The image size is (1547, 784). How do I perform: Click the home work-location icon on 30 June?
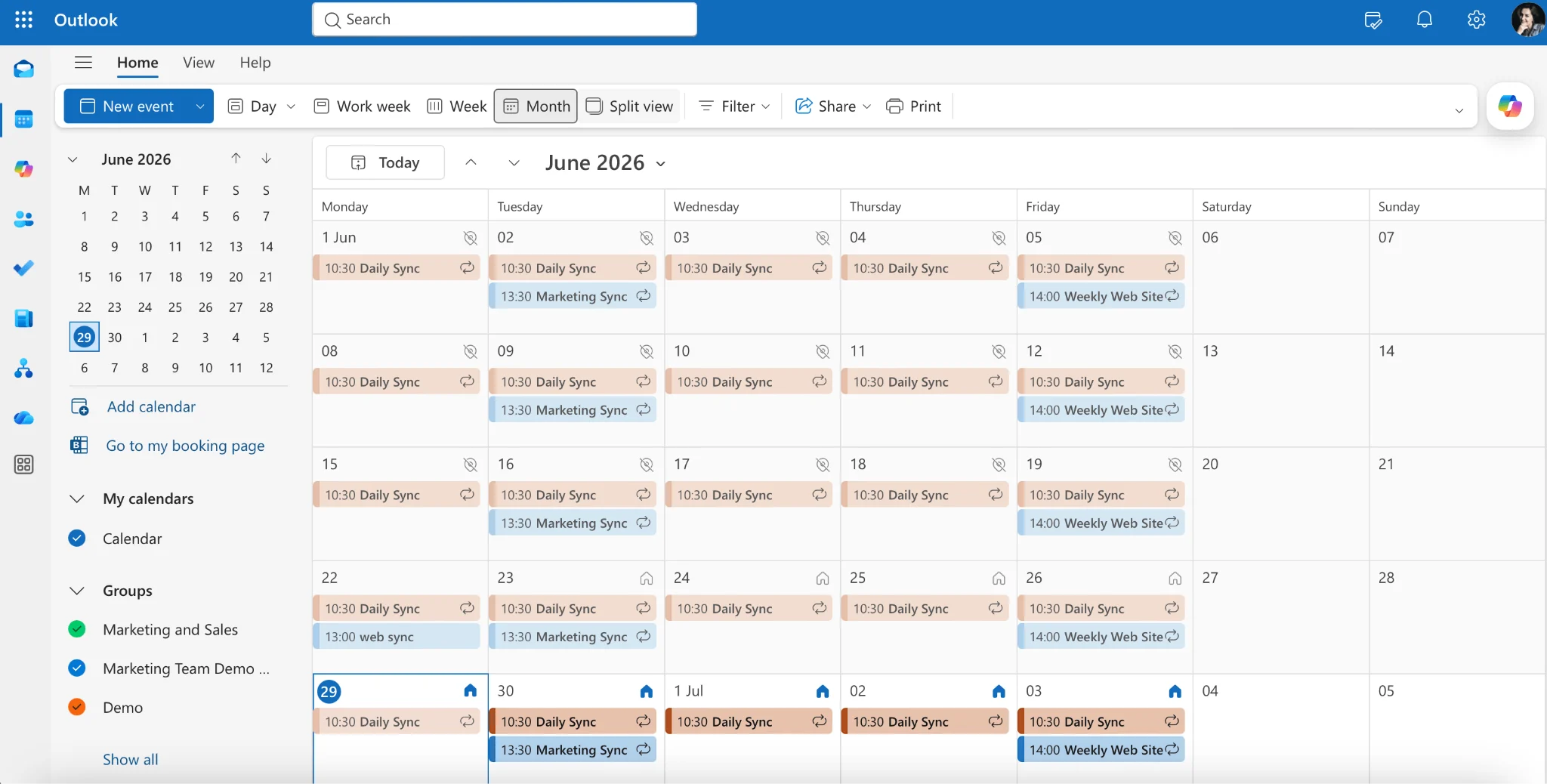pos(646,691)
